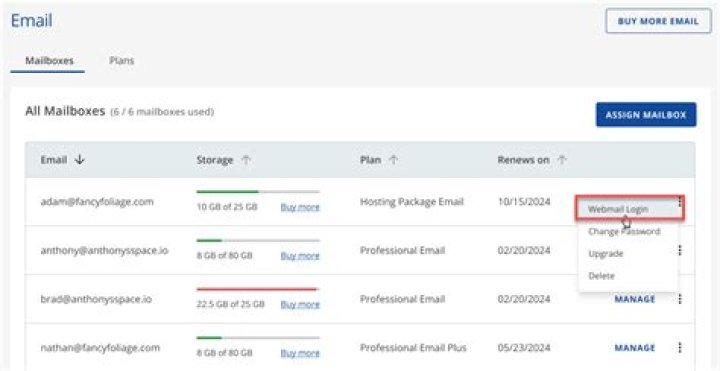Click Buy more for brad@anthonysspace.io storage

pos(300,304)
